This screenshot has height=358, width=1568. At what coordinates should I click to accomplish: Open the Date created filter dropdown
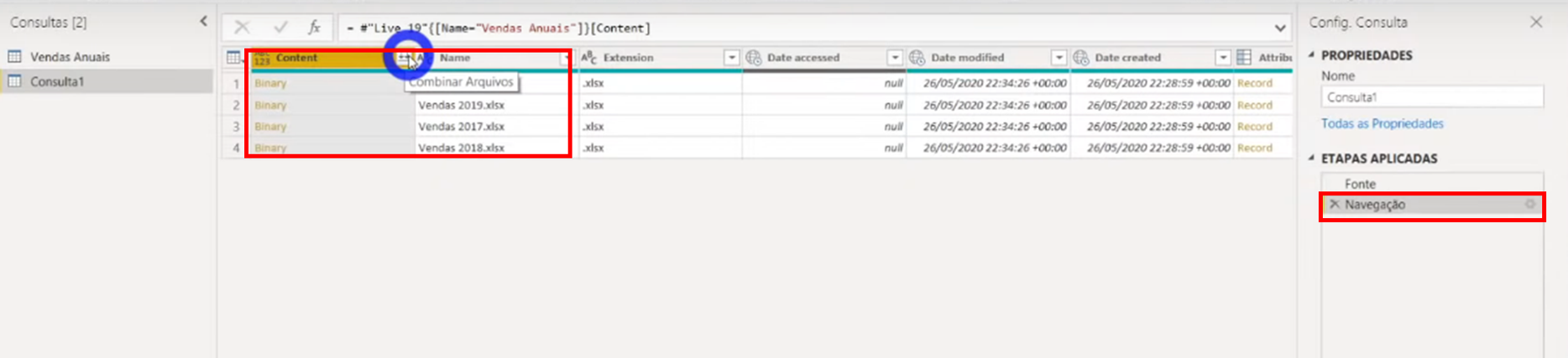click(x=1222, y=58)
